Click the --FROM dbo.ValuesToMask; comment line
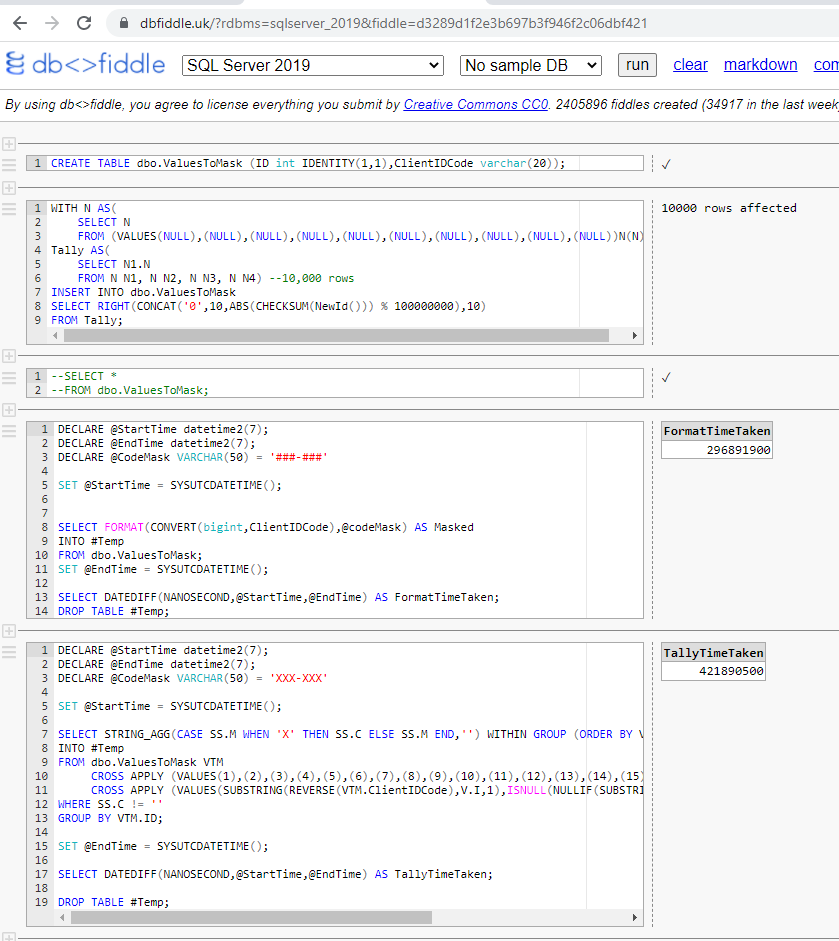Image resolution: width=839 pixels, height=941 pixels. (130, 390)
